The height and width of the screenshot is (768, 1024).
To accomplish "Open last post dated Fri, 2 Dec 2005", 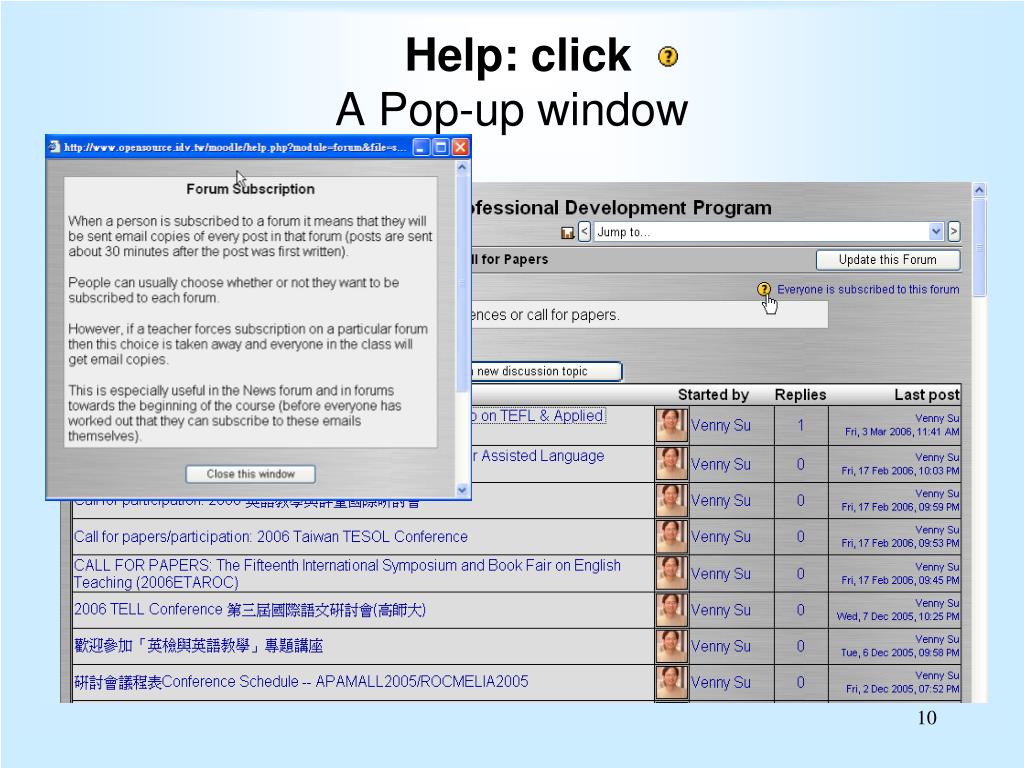I will click(903, 688).
